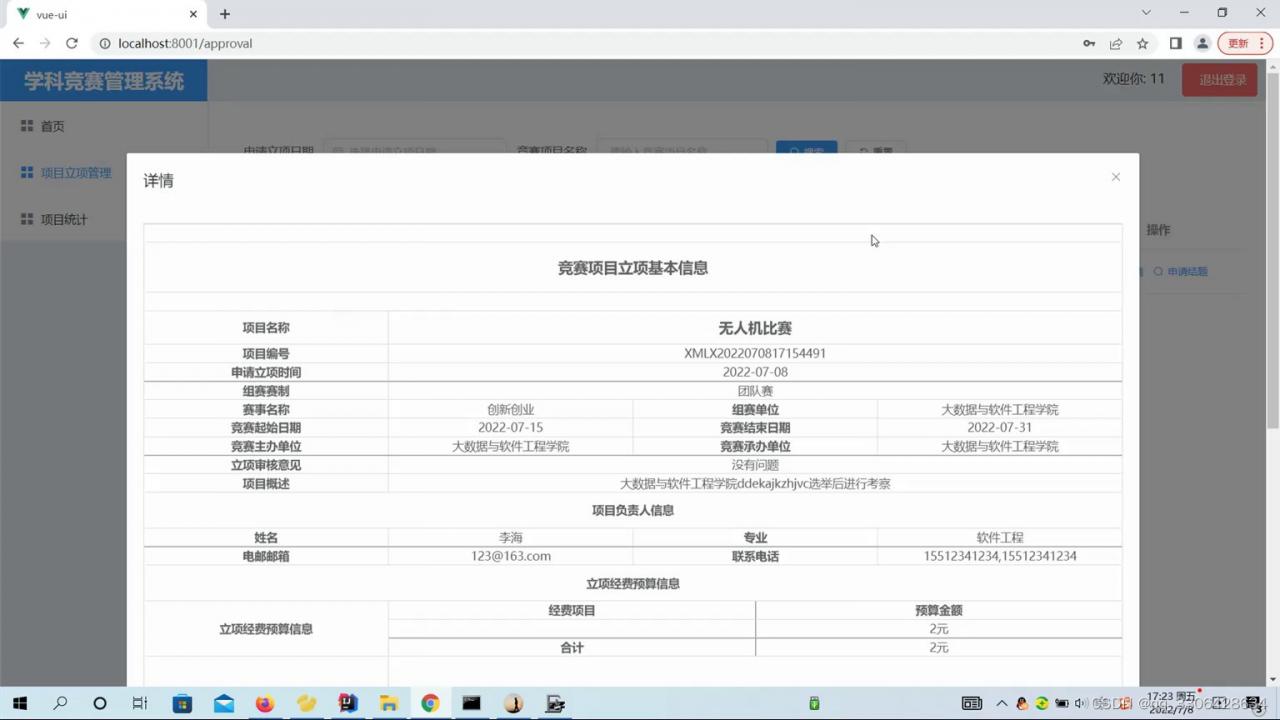The image size is (1280, 720).
Task: Toggle the browser side panel icon
Action: coord(1176,43)
